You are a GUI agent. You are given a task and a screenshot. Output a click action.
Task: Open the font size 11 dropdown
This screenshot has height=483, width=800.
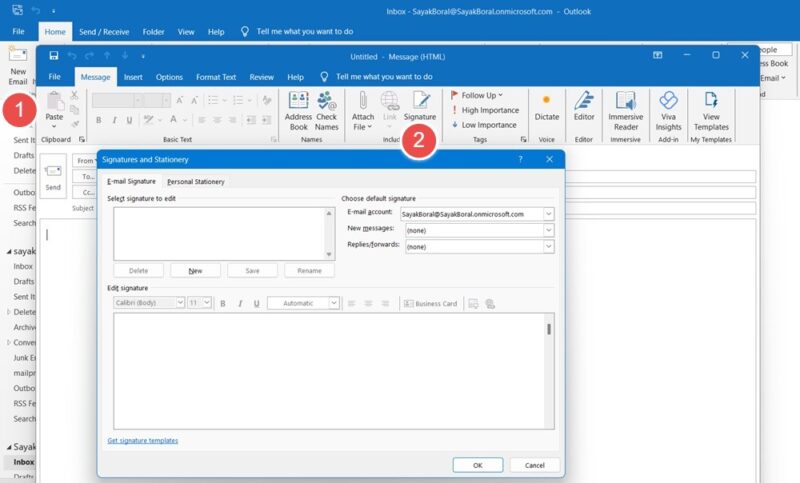tap(207, 302)
